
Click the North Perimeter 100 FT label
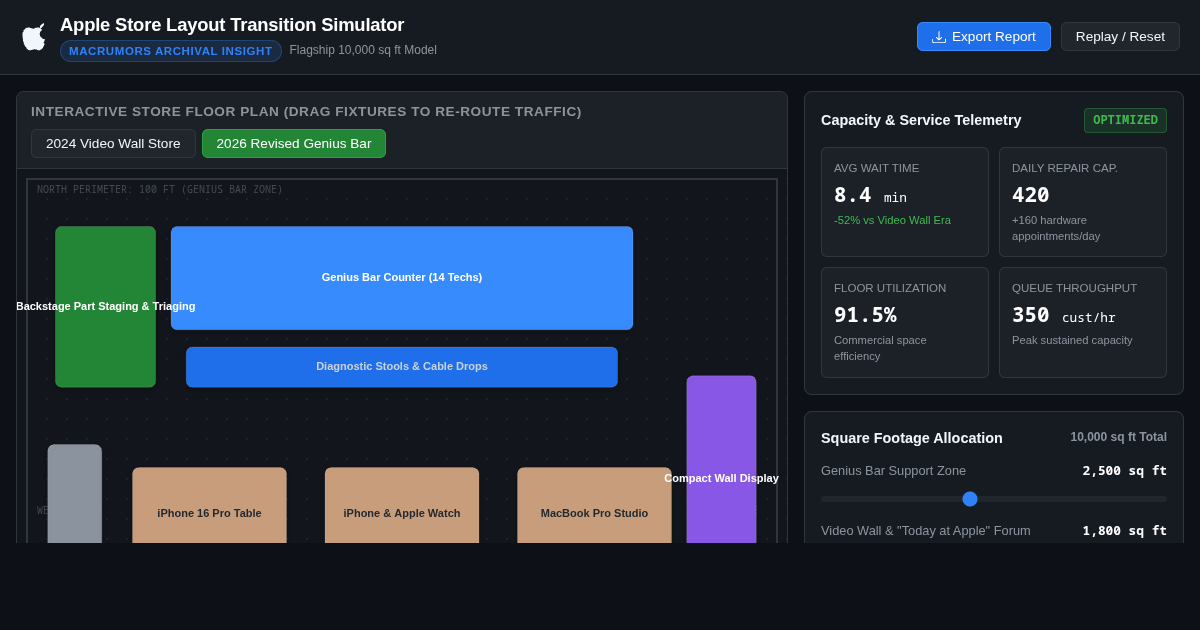[x=160, y=190]
